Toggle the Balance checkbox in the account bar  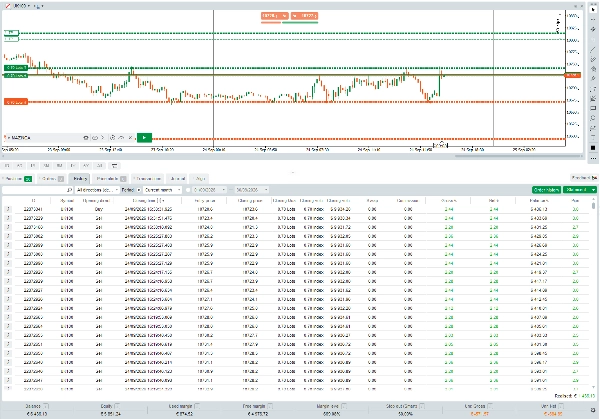46,406
